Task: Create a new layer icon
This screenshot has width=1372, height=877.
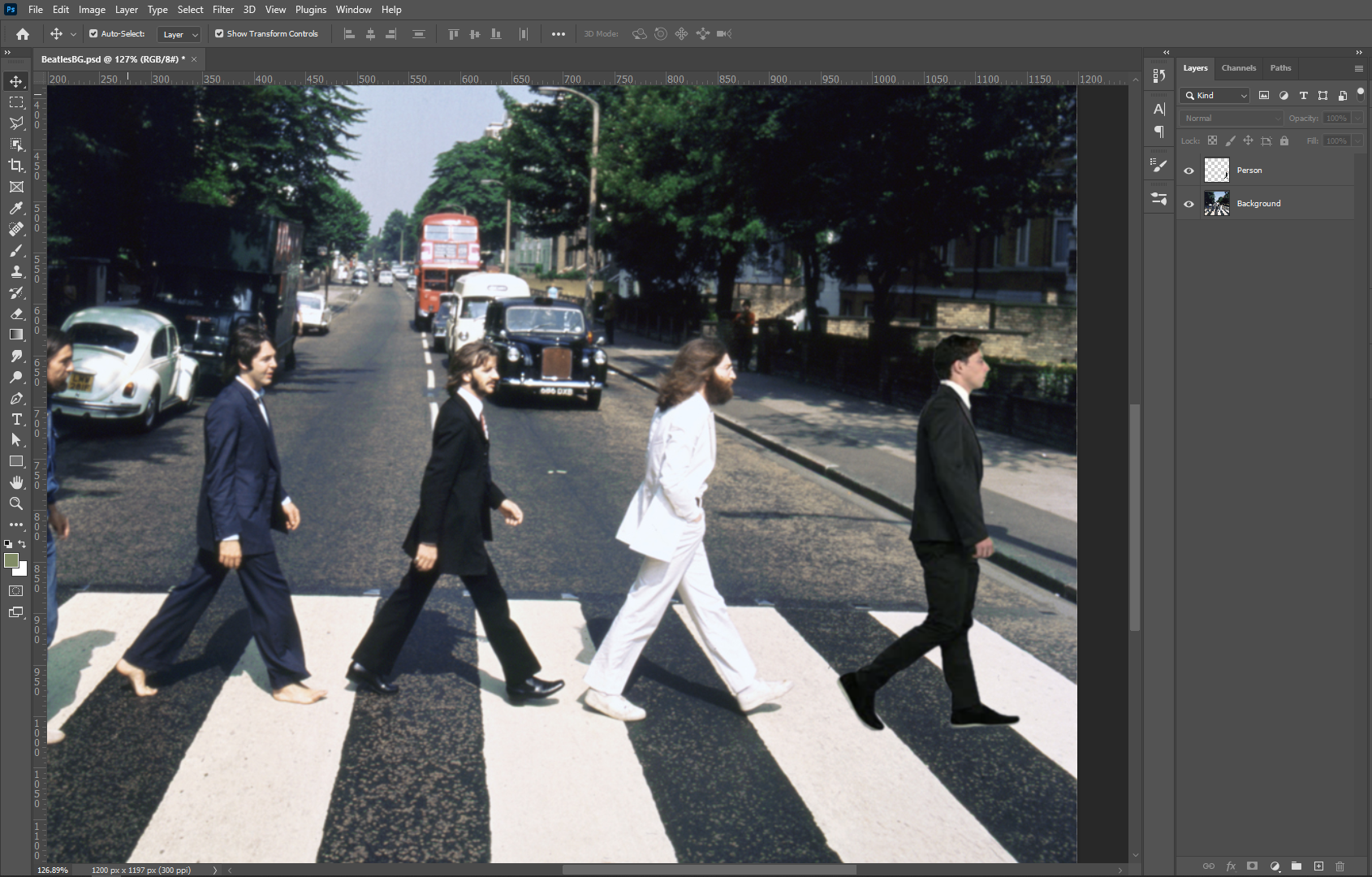Action: pos(1318,866)
